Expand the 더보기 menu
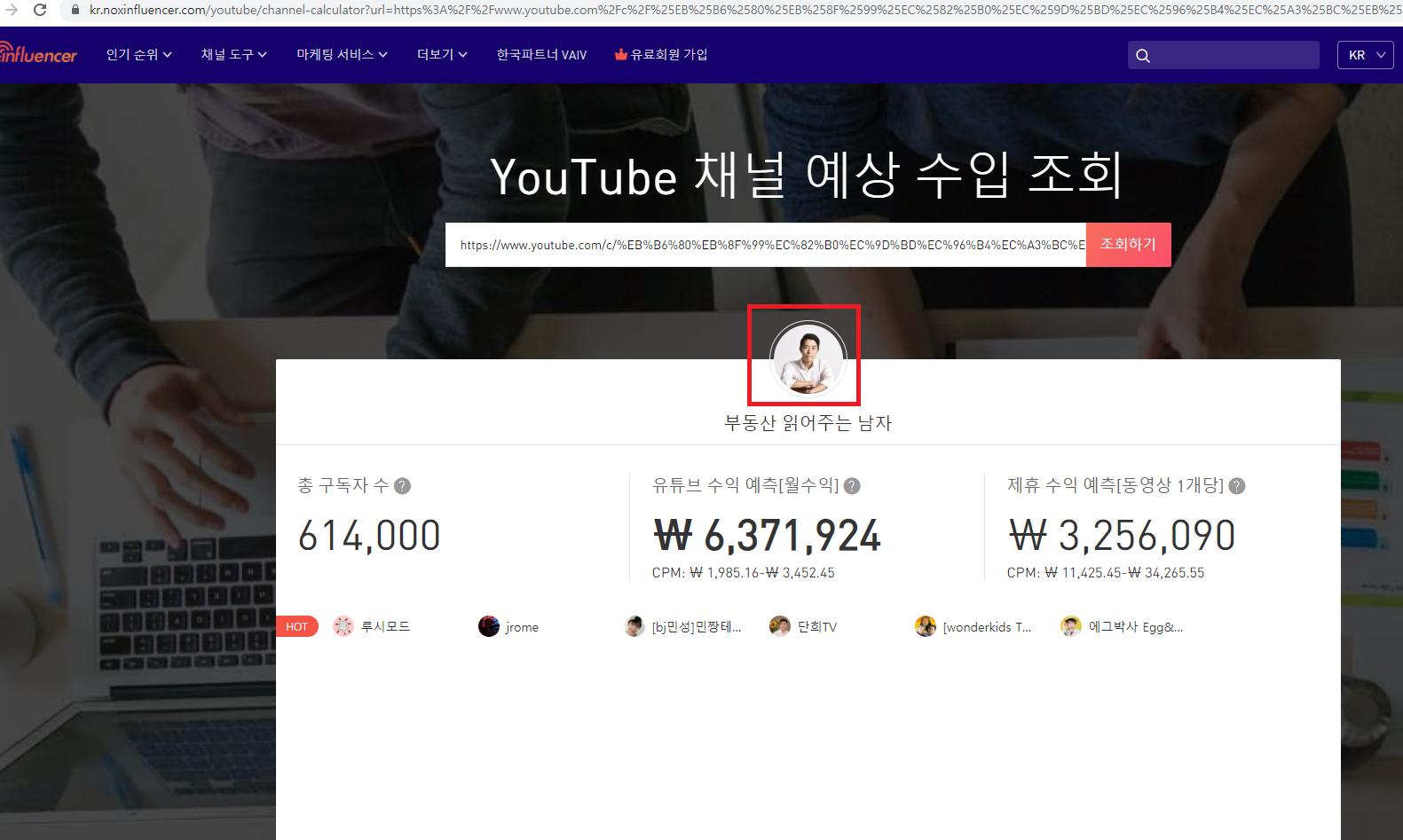Screen dimensions: 1403x840 [442, 55]
